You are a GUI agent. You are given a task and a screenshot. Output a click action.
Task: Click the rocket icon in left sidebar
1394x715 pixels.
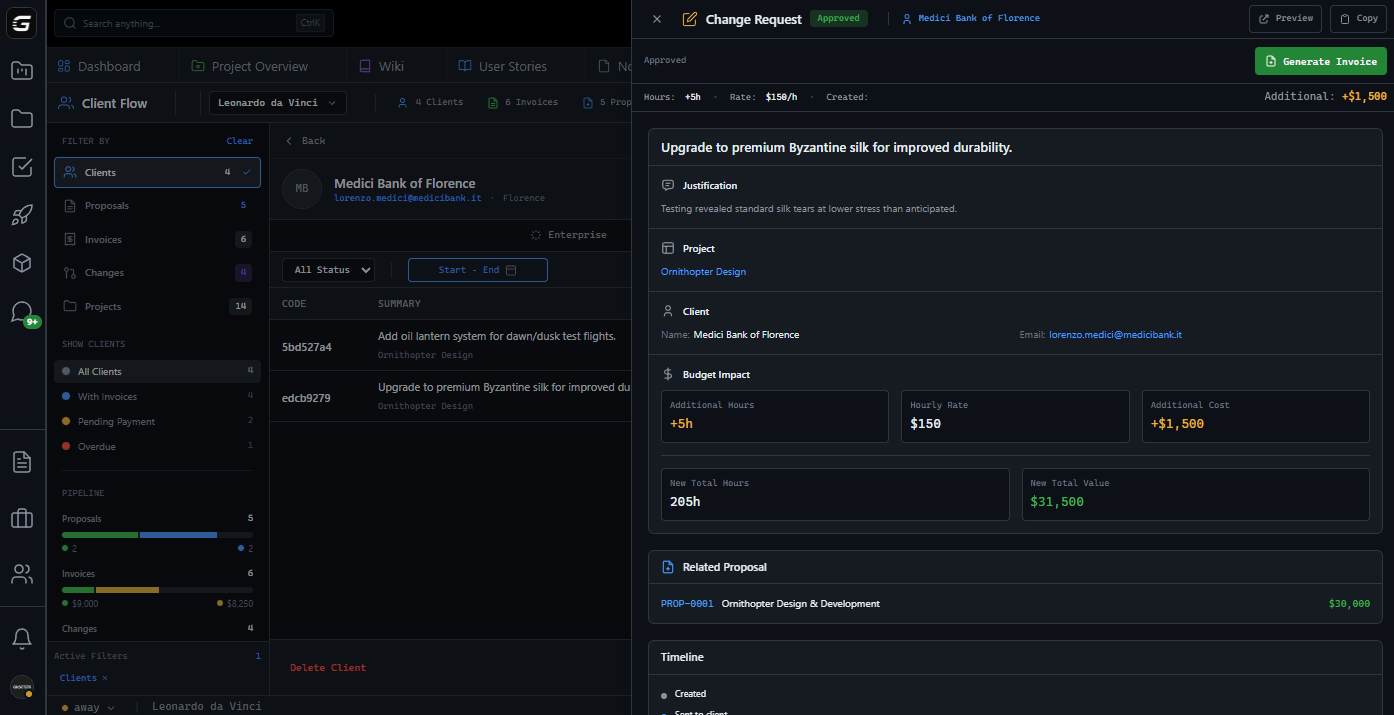[22, 215]
